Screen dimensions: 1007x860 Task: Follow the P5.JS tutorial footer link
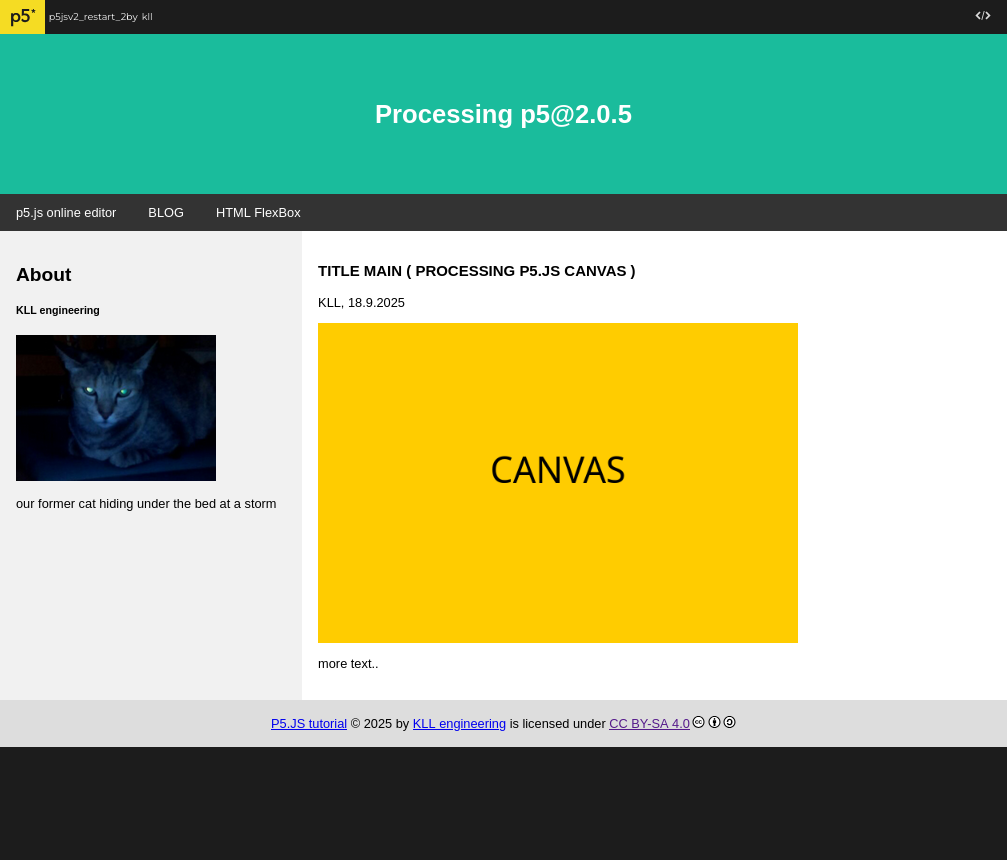click(x=309, y=724)
